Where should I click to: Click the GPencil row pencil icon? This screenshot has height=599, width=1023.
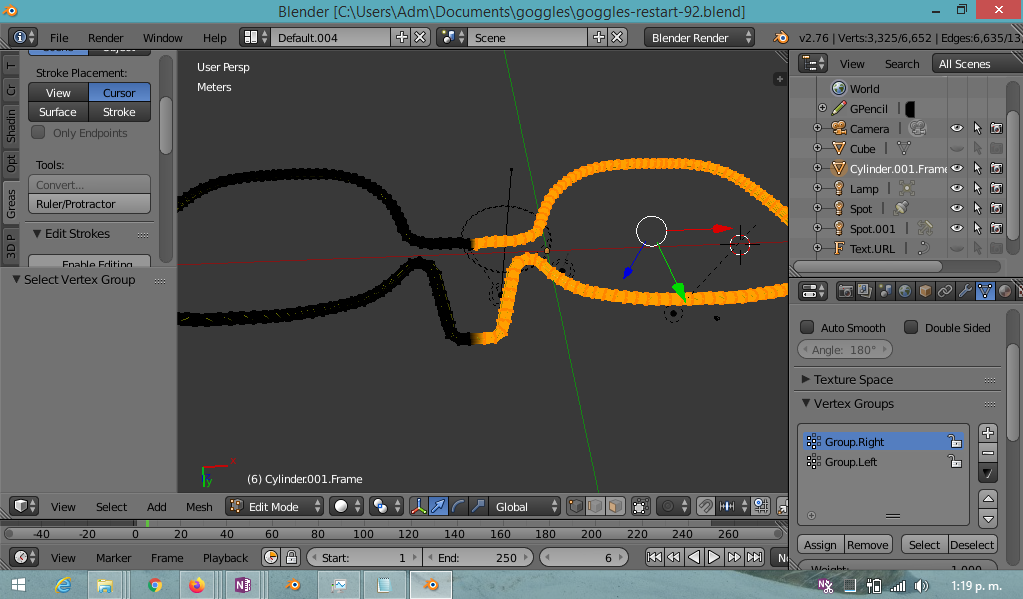tap(839, 108)
